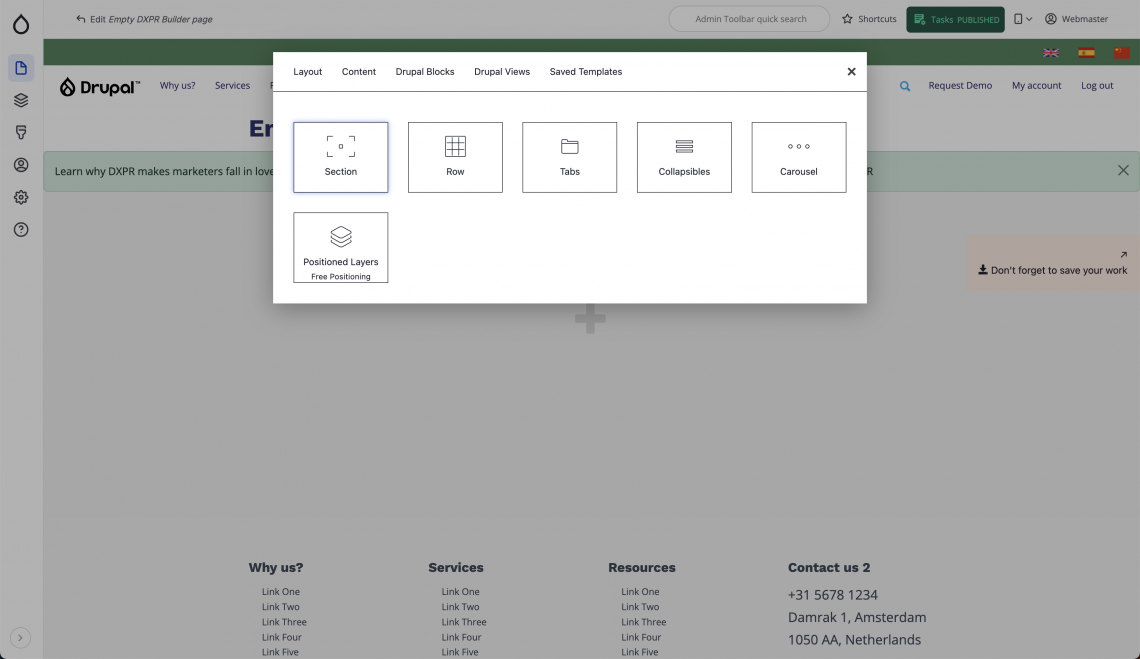
Task: Close the element picker dialog
Action: [x=851, y=71]
